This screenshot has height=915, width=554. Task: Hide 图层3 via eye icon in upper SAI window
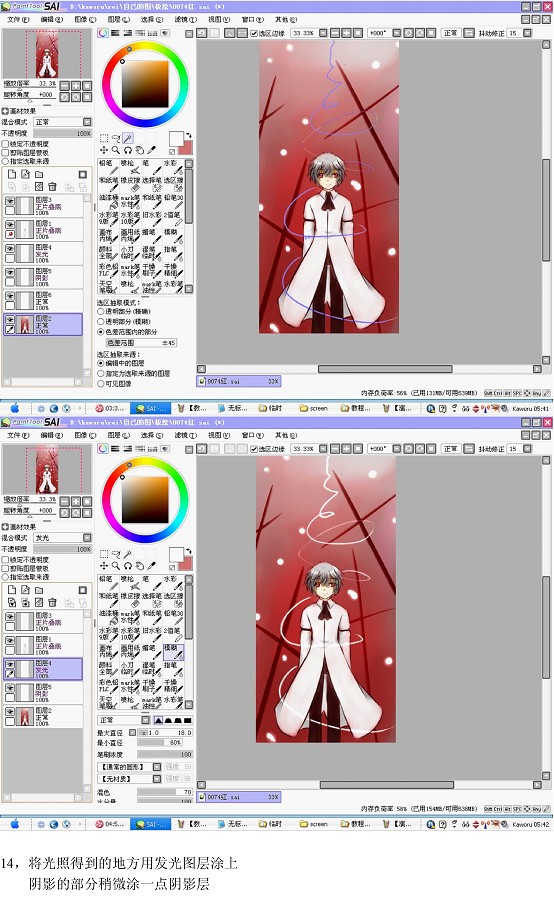click(10, 201)
